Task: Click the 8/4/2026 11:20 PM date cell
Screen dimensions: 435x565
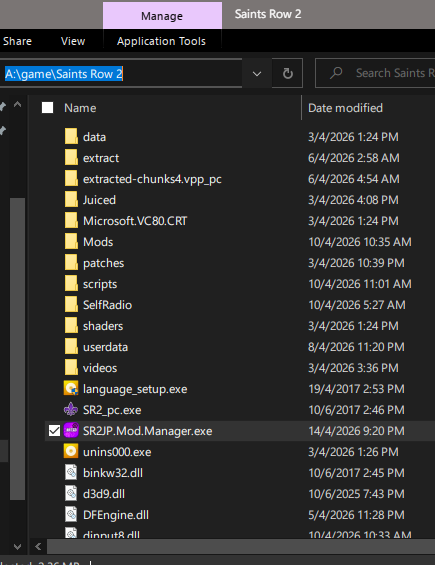Action: tap(356, 347)
